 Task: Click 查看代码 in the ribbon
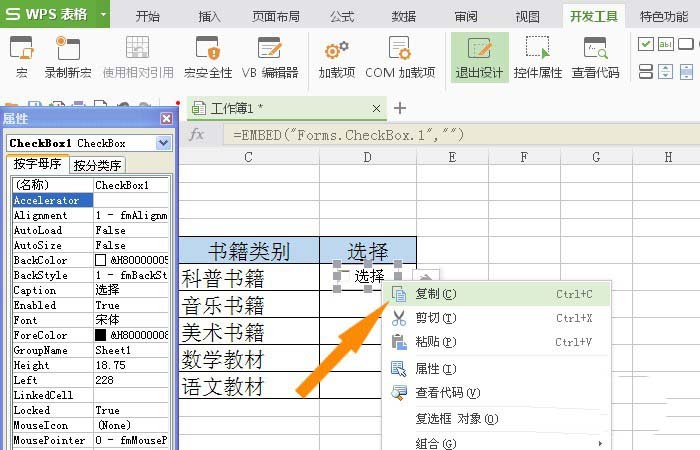pyautogui.click(x=595, y=56)
